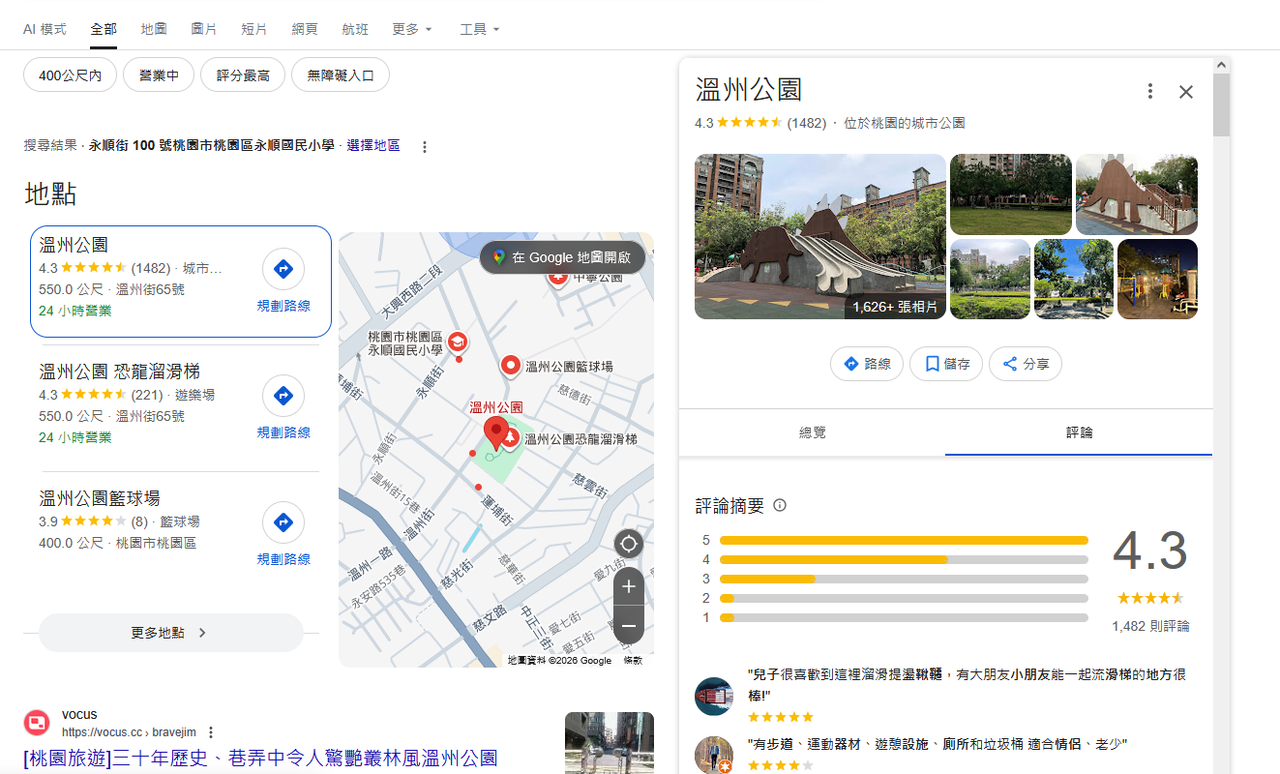
Task: Open the three-dot menu beside vocus URL
Action: click(211, 732)
